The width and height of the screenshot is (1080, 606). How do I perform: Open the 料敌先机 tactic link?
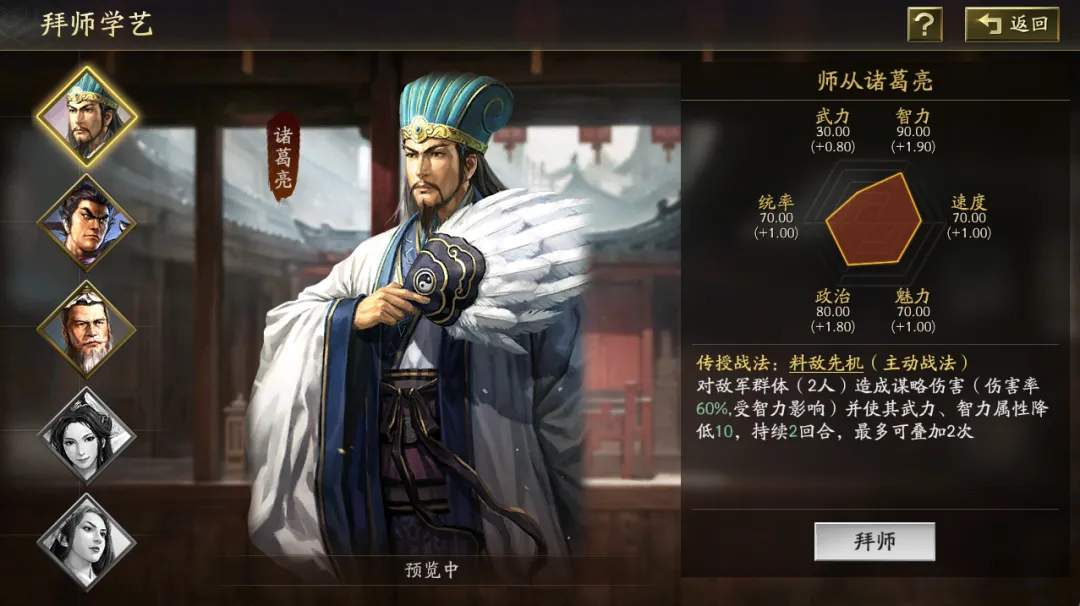[826, 363]
